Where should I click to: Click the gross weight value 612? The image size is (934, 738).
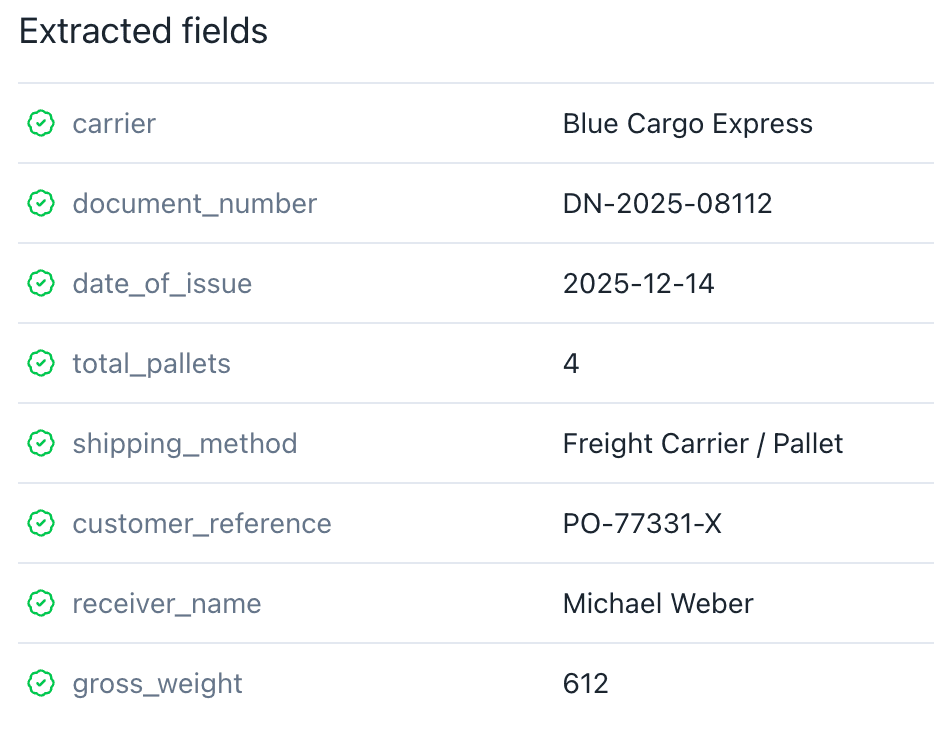pos(586,684)
